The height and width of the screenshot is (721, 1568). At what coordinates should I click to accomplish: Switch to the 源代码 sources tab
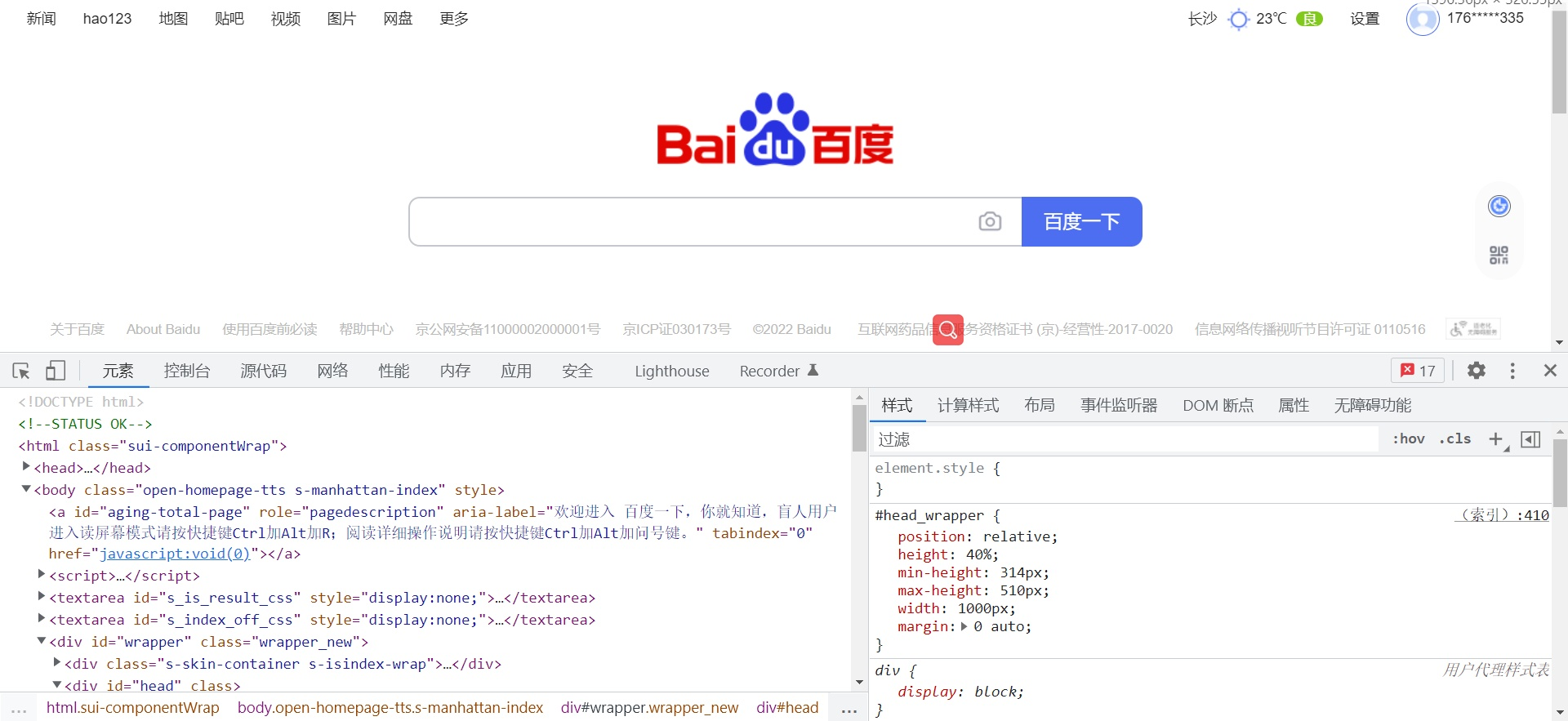click(x=264, y=371)
